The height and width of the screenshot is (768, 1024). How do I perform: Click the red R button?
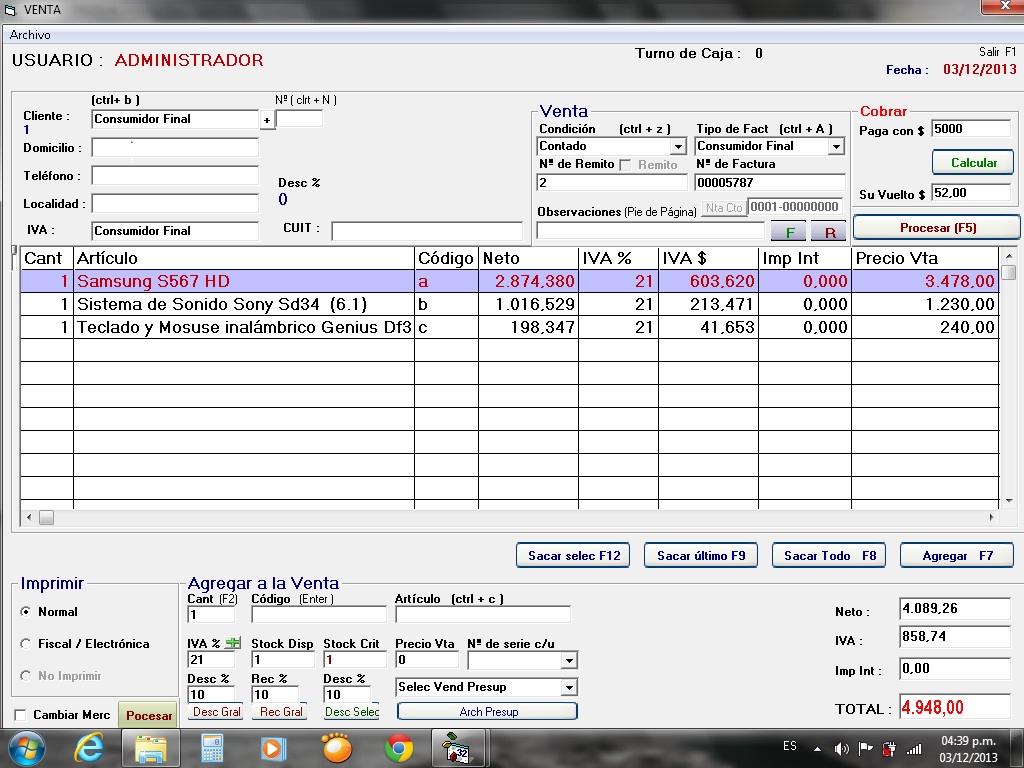click(x=829, y=232)
